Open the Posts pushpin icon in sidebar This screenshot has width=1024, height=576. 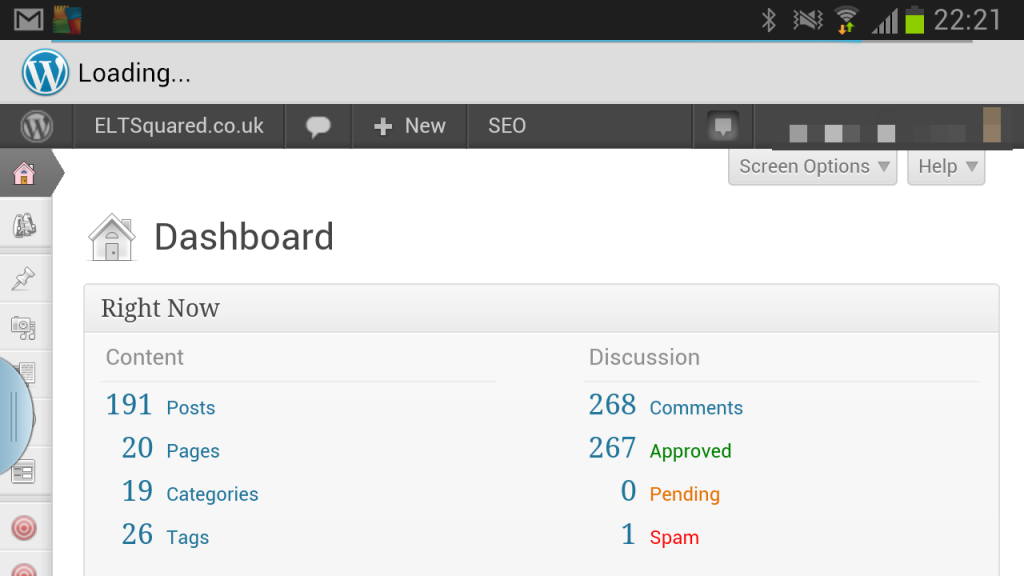(x=24, y=278)
